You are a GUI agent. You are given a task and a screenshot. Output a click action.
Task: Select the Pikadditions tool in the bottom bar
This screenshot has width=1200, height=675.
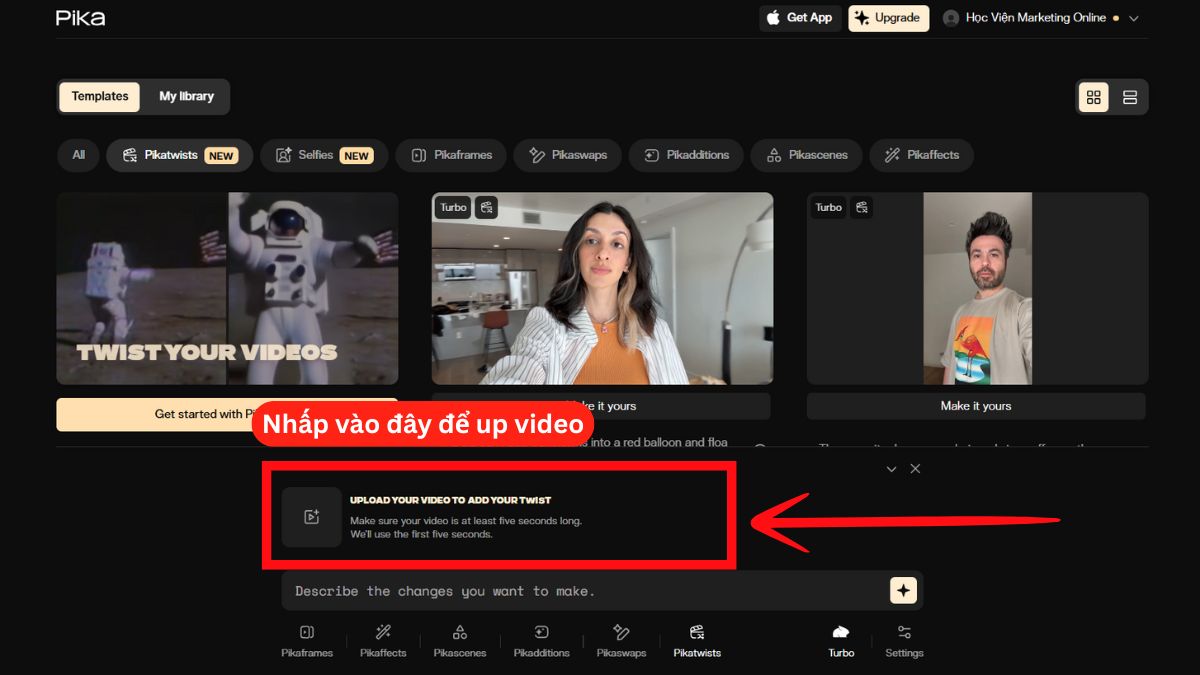pos(541,641)
